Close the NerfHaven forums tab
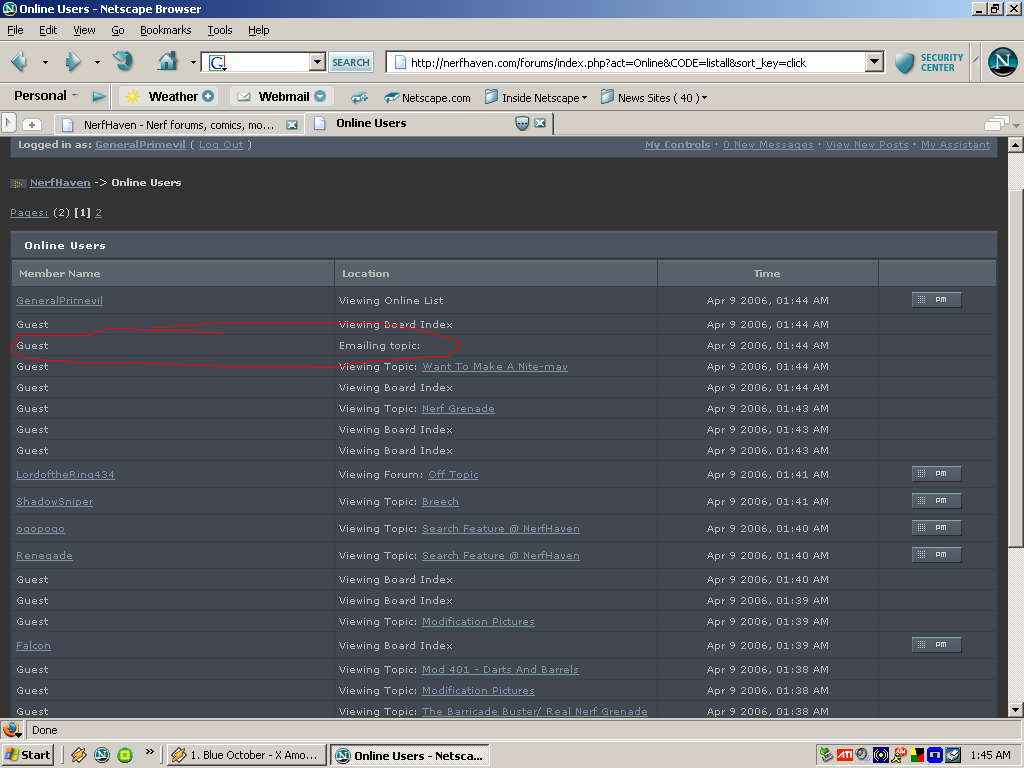The height and width of the screenshot is (768, 1024). [x=292, y=125]
